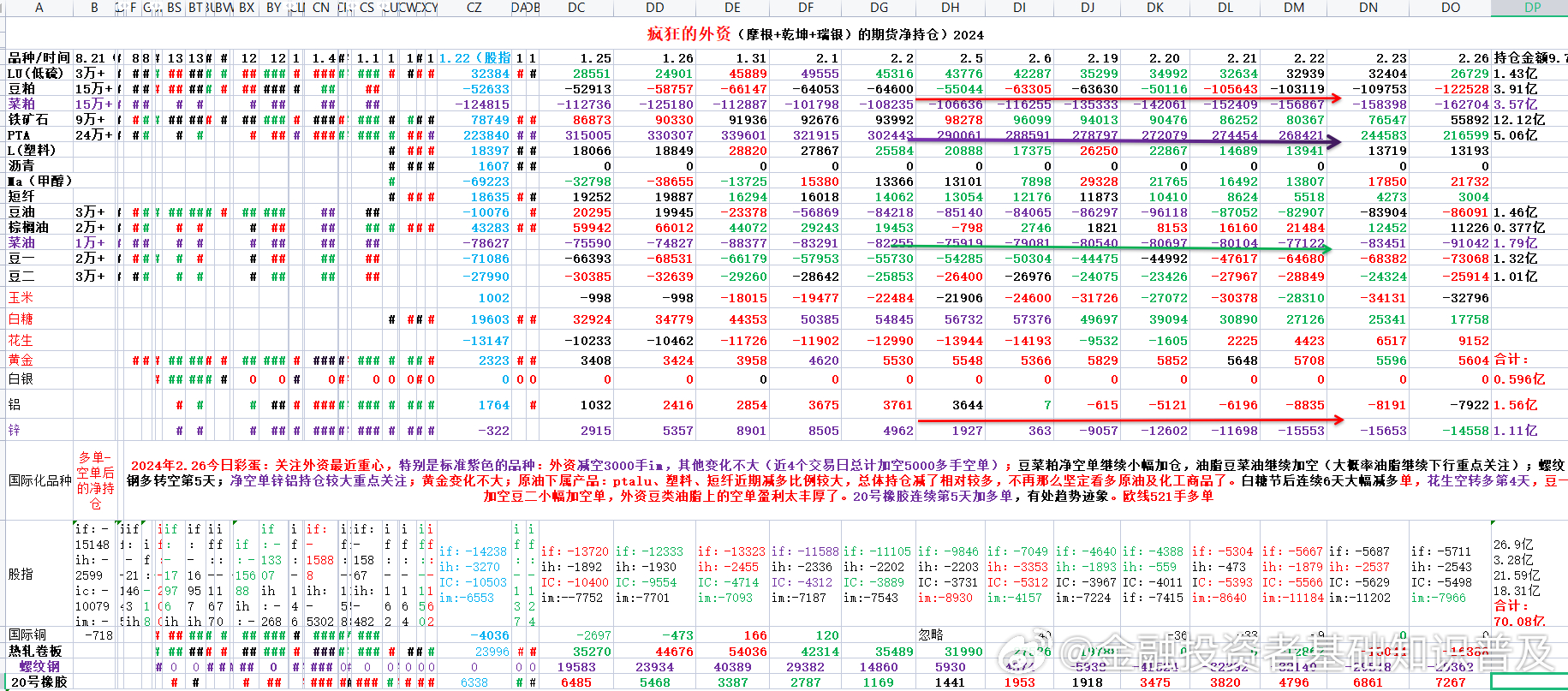Click column header CZ

(x=474, y=8)
